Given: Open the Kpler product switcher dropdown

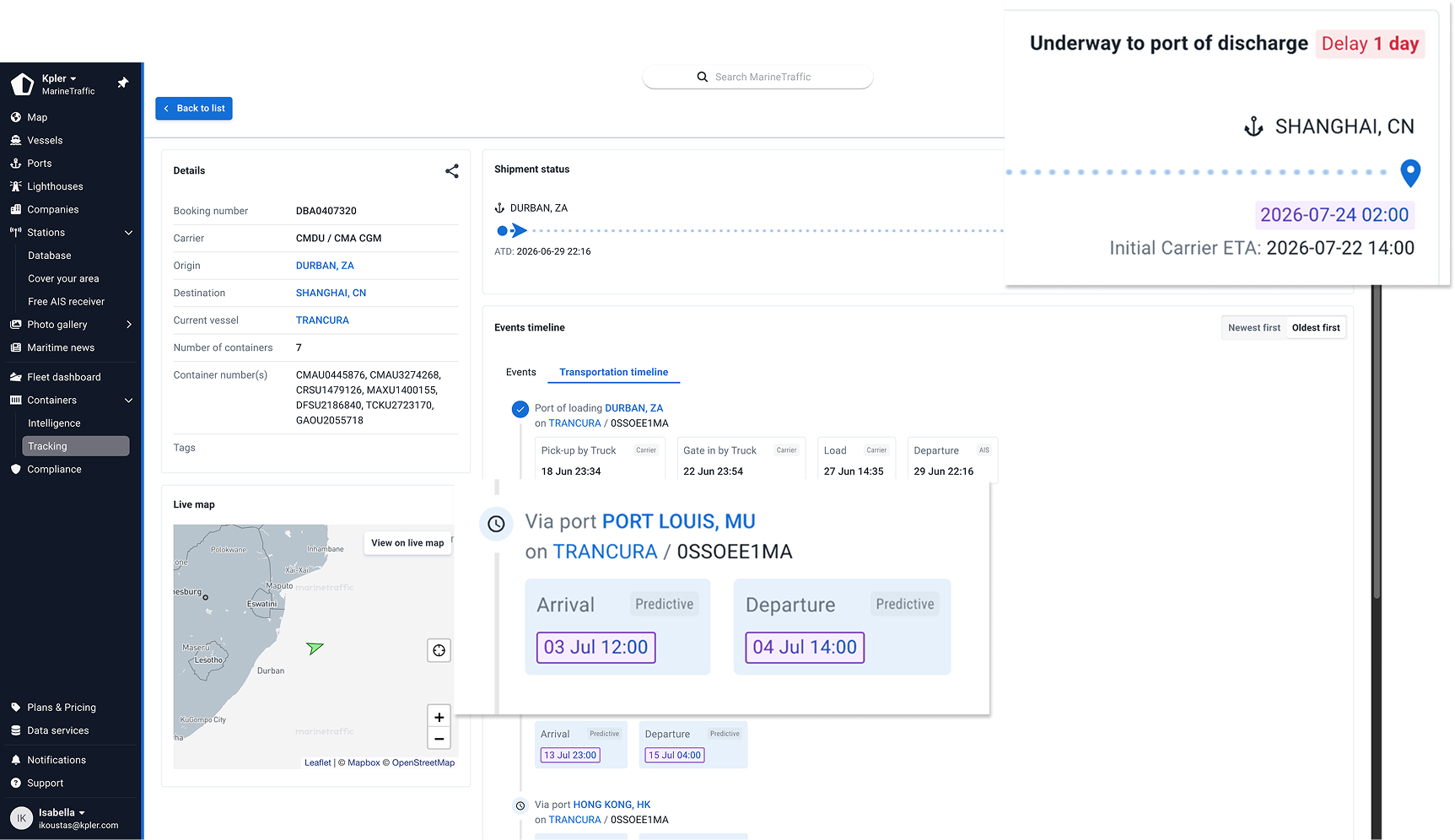Looking at the screenshot, I should click(x=59, y=78).
